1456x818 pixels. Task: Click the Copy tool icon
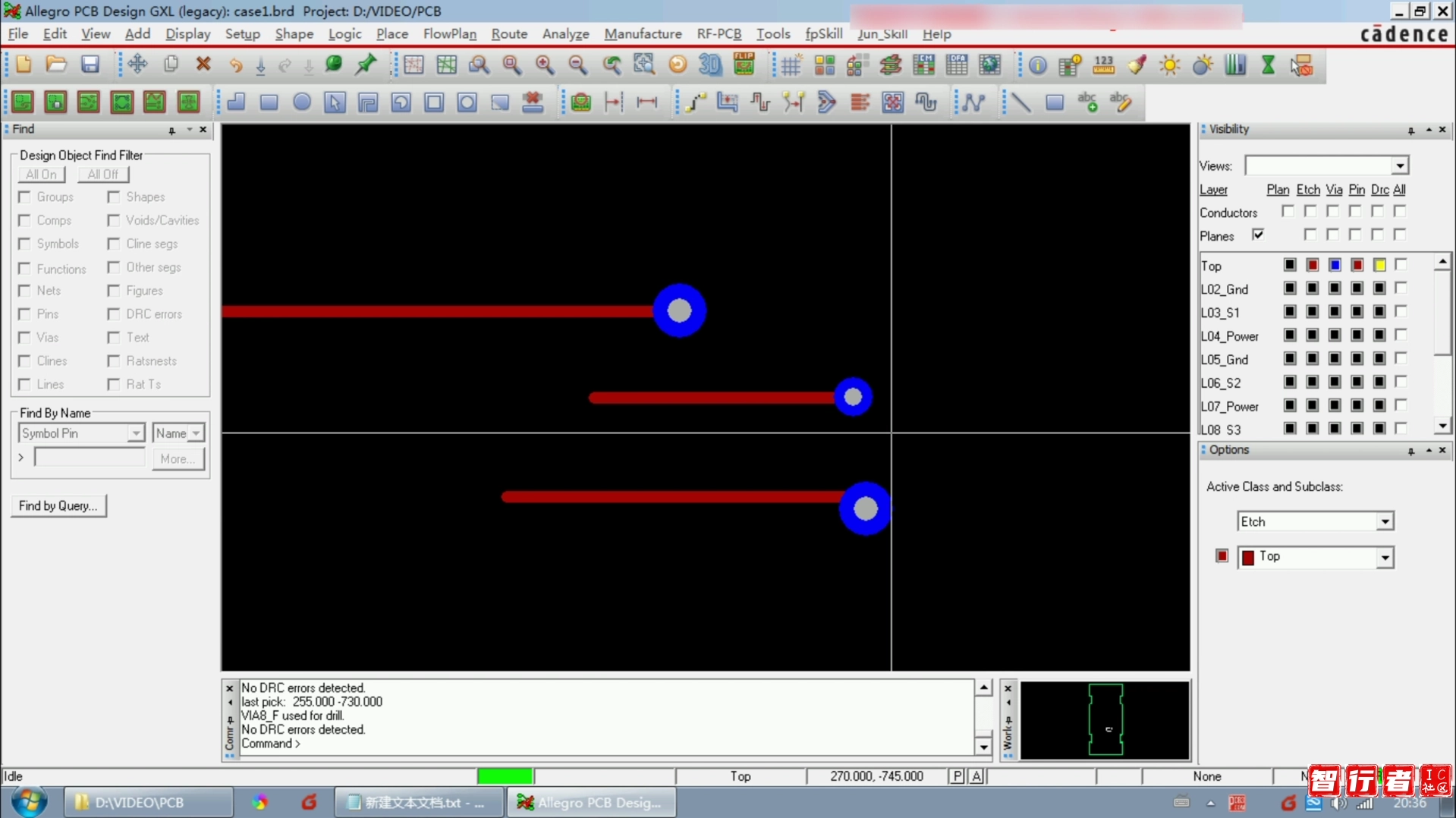pos(171,65)
